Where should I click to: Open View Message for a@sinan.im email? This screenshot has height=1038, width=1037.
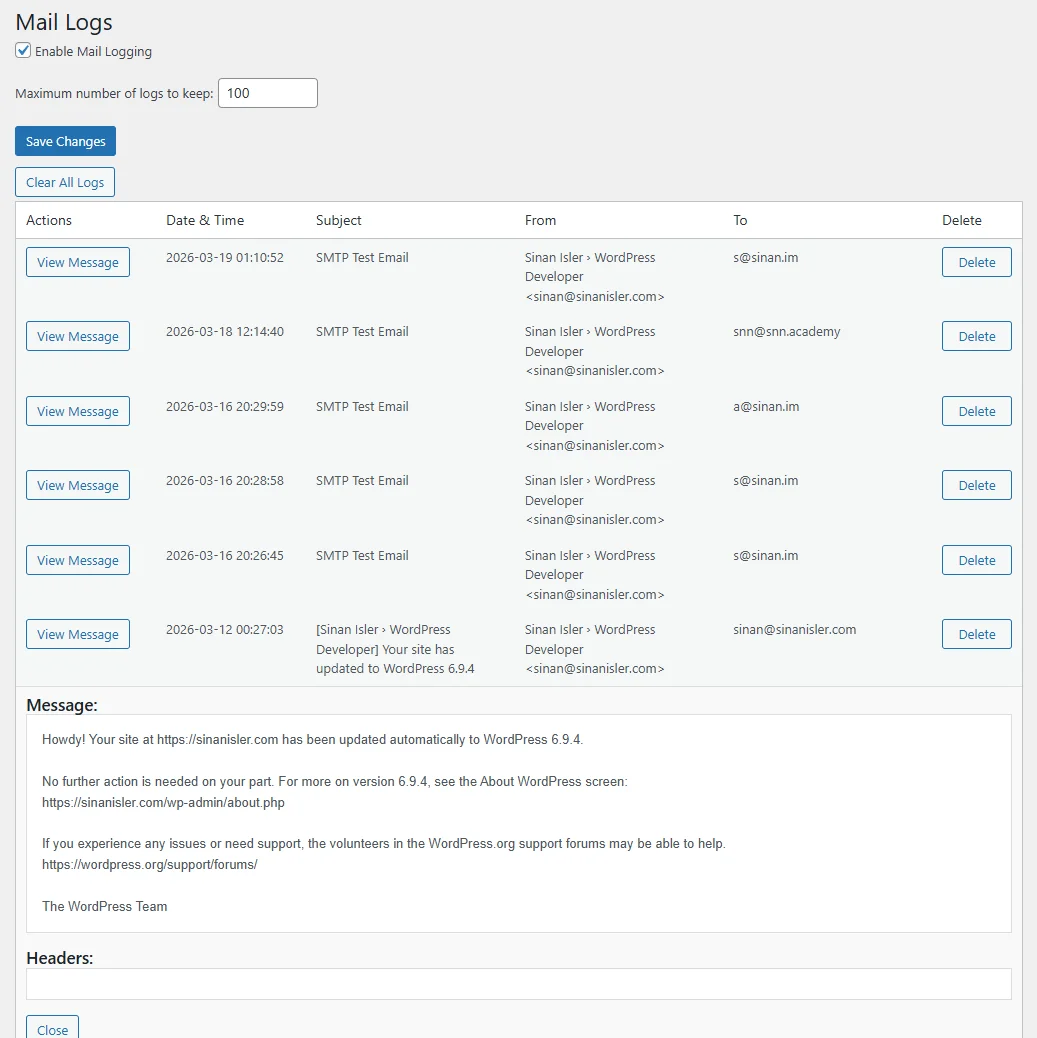(78, 411)
